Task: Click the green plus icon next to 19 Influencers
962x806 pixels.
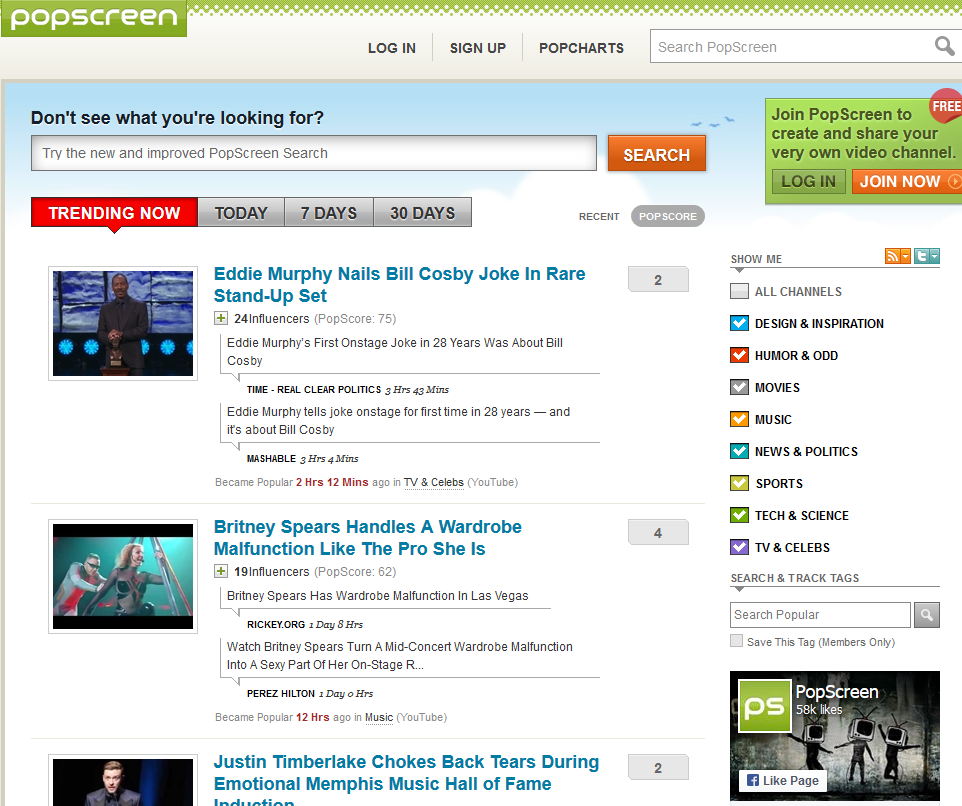Action: coord(221,570)
